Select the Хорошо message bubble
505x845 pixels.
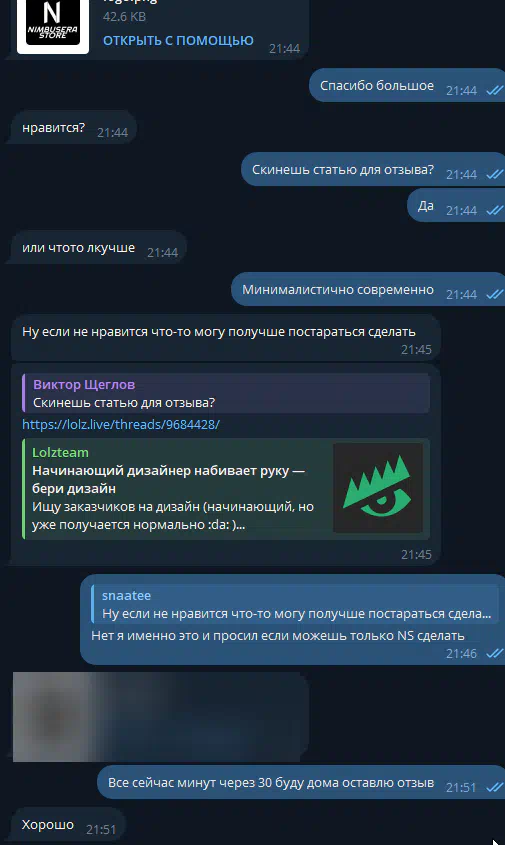coord(68,825)
